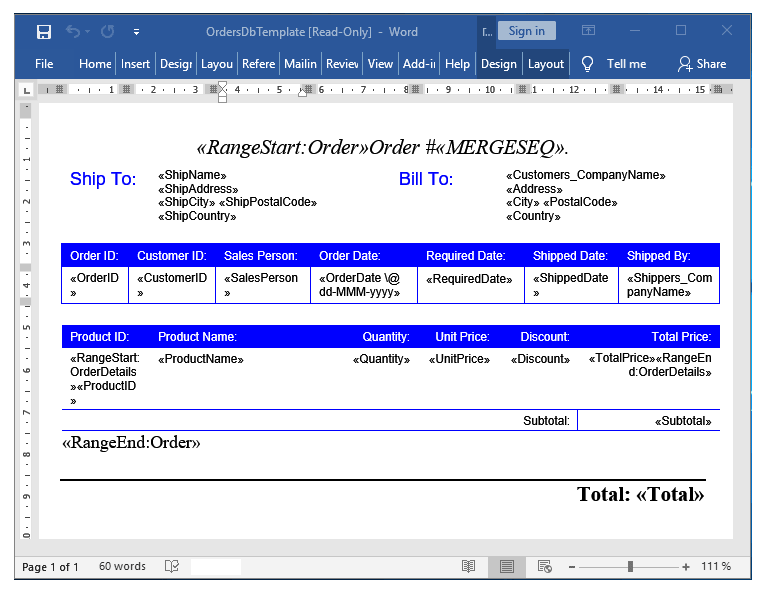Screen dimensions: 761x589
Task: Click the «RangeEnd:Order» field
Action: coord(131,442)
